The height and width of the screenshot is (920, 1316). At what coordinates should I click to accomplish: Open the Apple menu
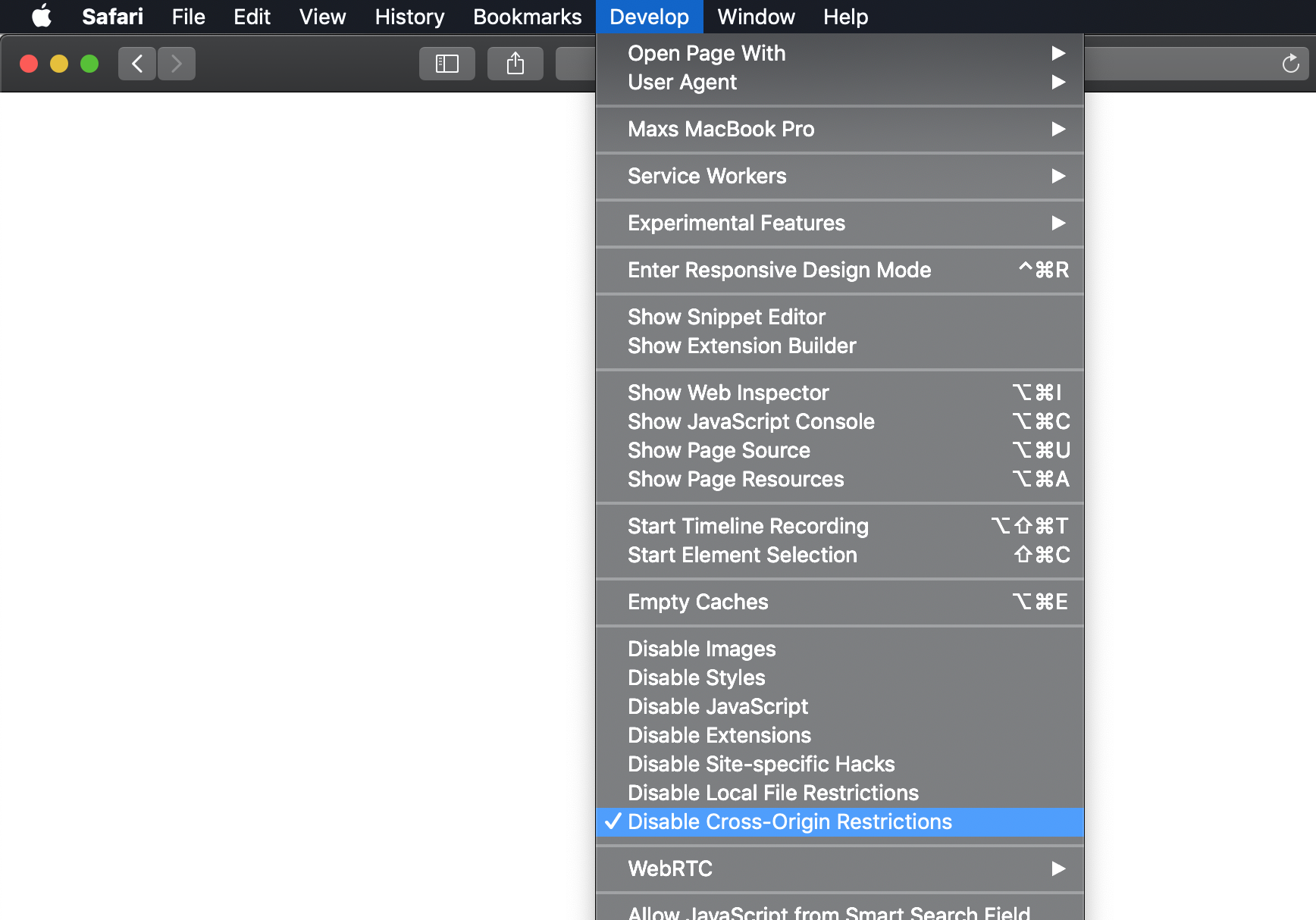(42, 16)
